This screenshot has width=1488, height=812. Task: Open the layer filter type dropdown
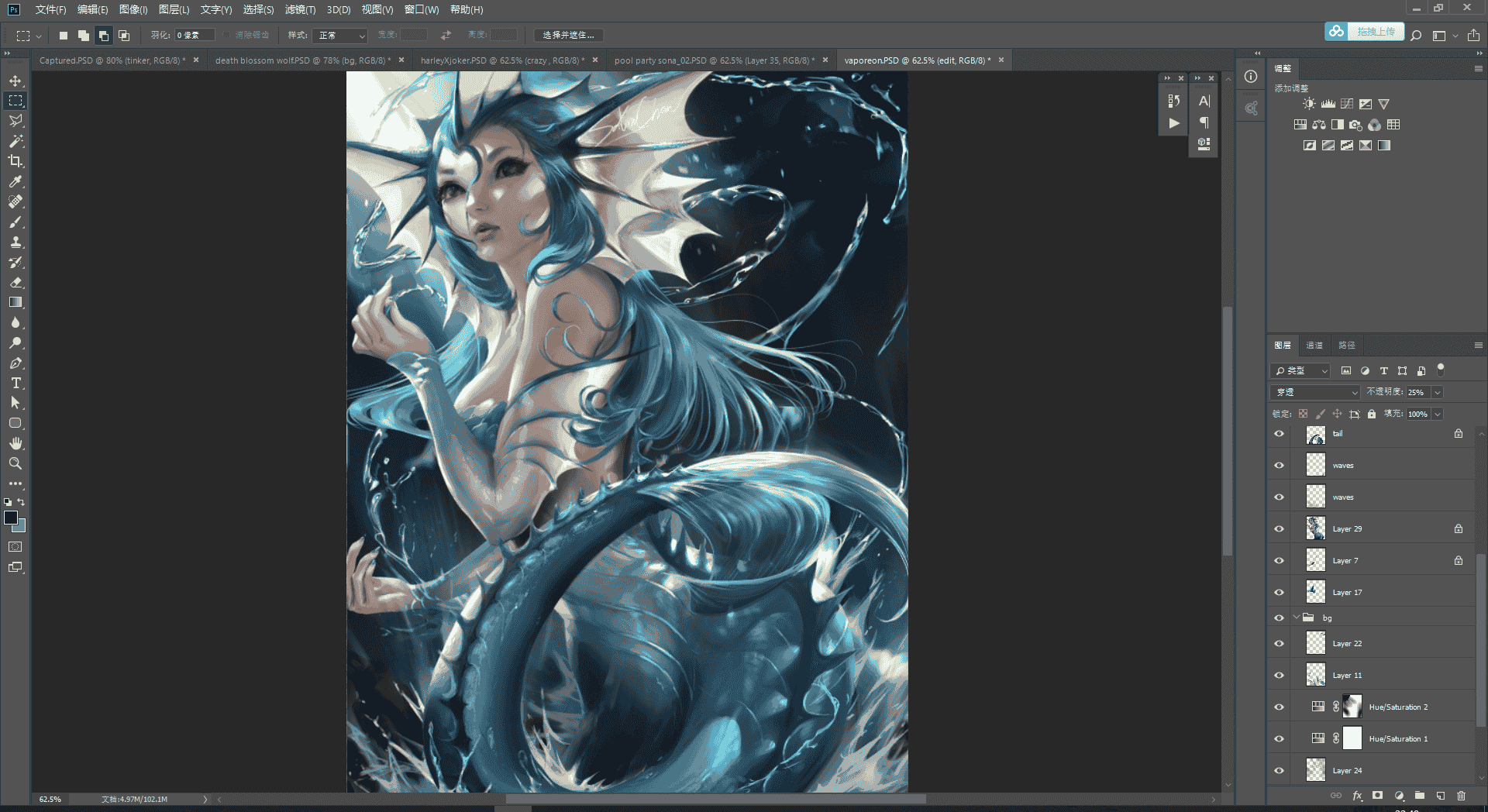(1300, 370)
